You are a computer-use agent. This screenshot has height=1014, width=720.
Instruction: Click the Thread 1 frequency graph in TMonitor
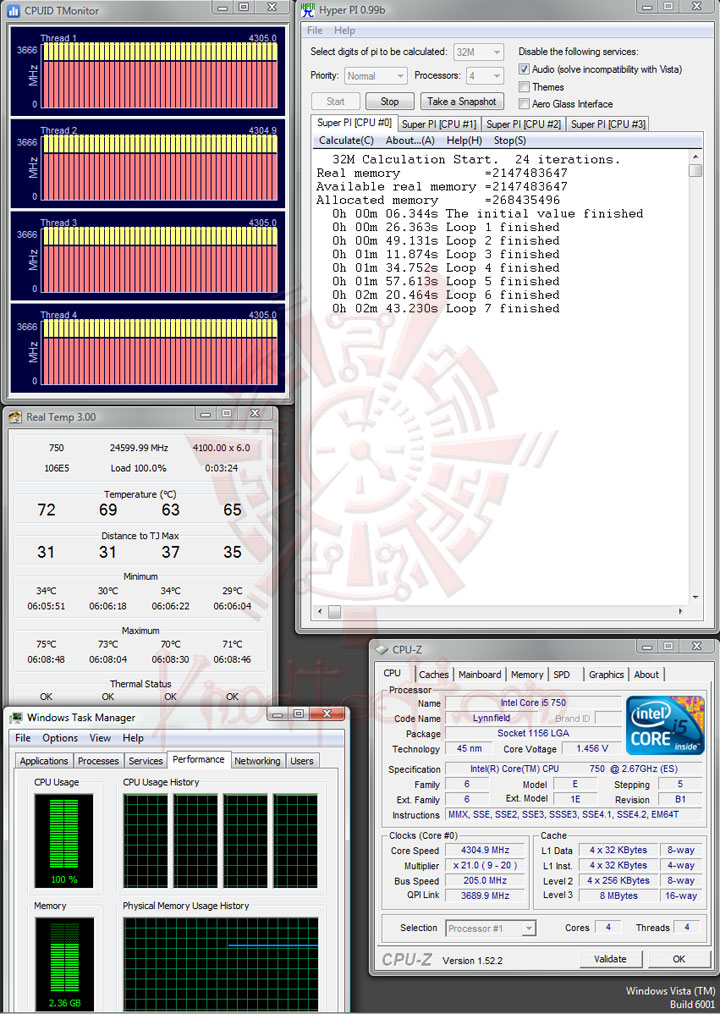point(160,75)
